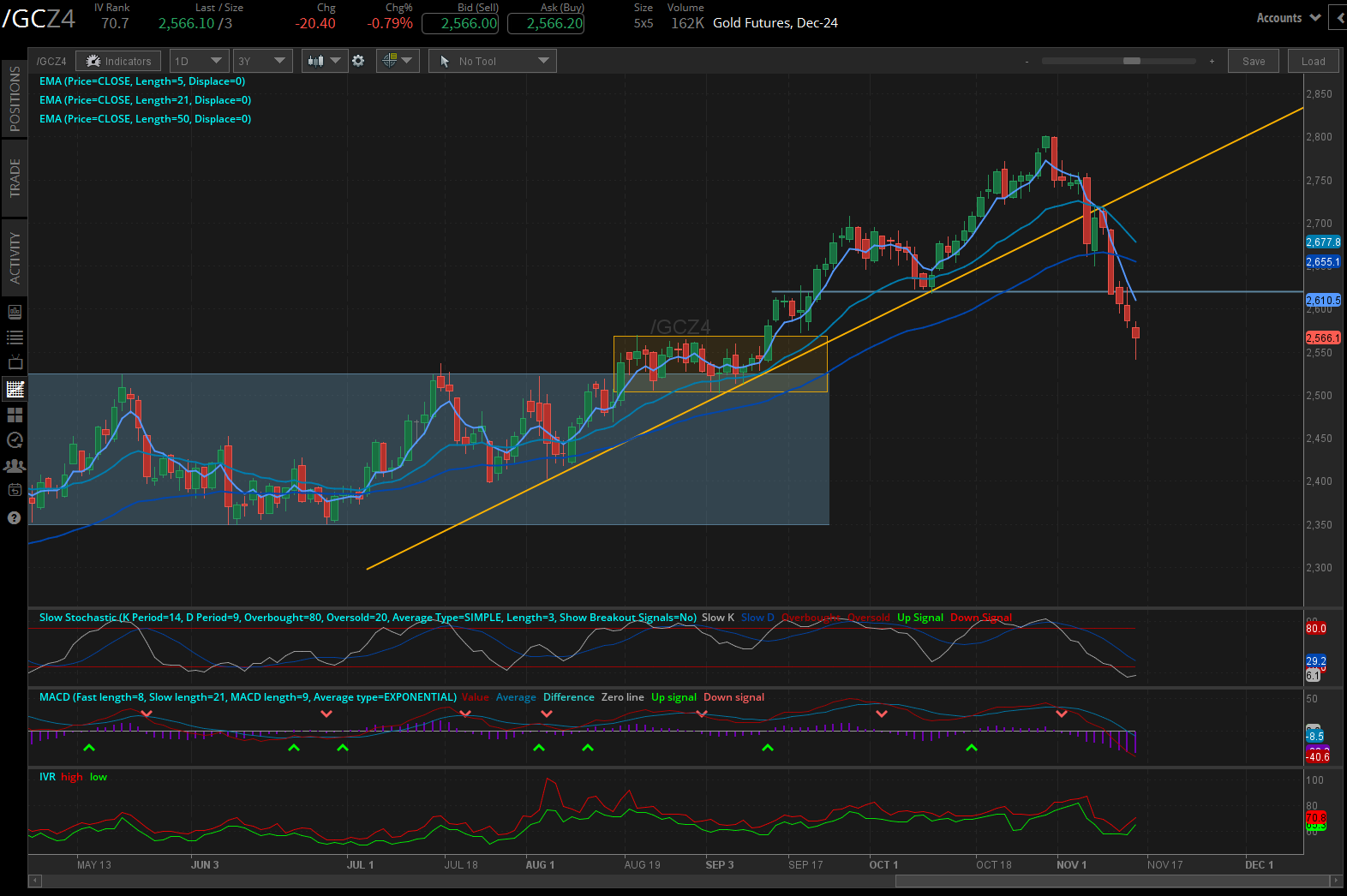This screenshot has height=896, width=1347.
Task: Open the crosshair cursor mode dropdown
Action: coord(398,61)
